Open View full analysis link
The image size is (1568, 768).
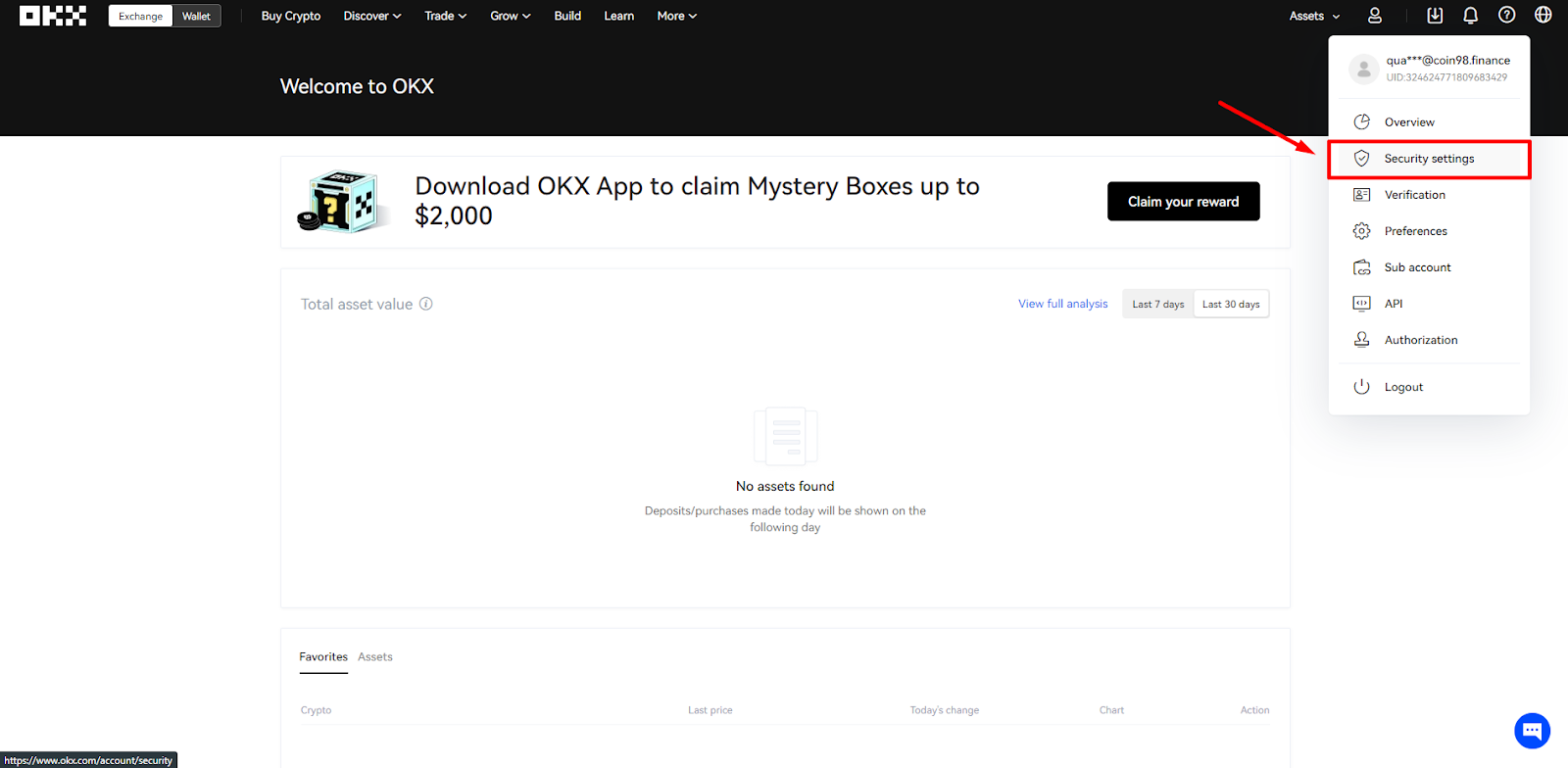tap(1063, 304)
